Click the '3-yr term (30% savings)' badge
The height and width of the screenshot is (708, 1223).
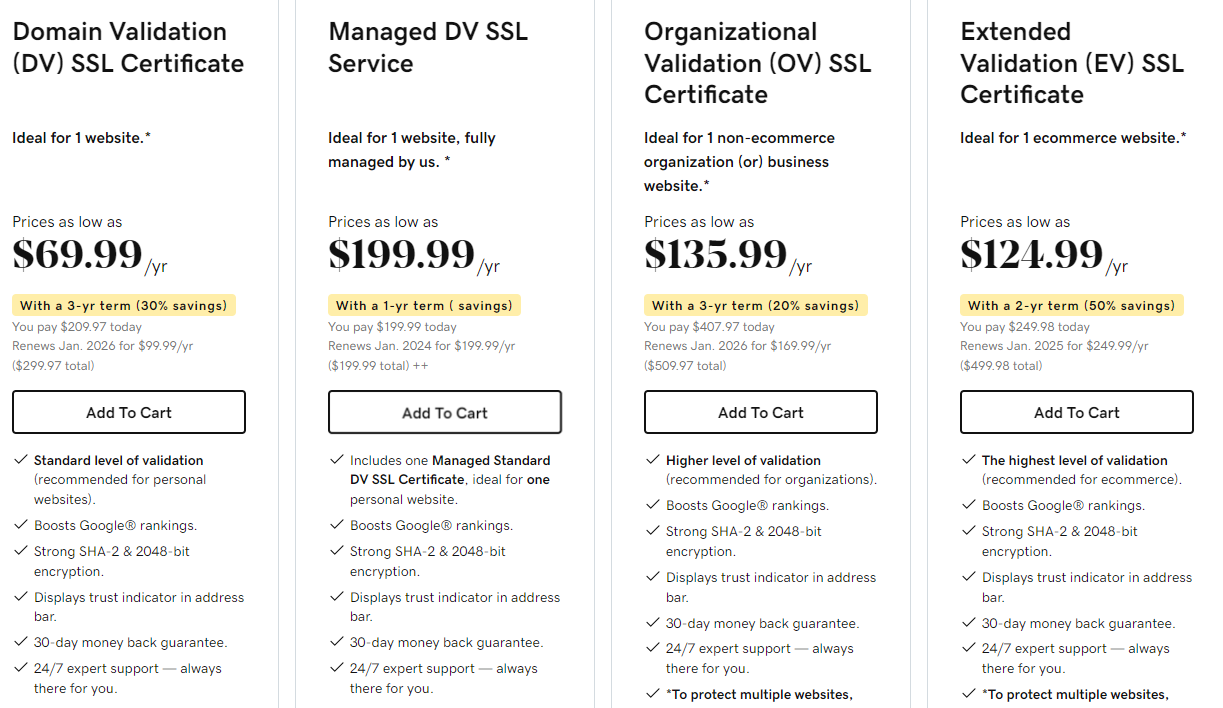pos(124,306)
